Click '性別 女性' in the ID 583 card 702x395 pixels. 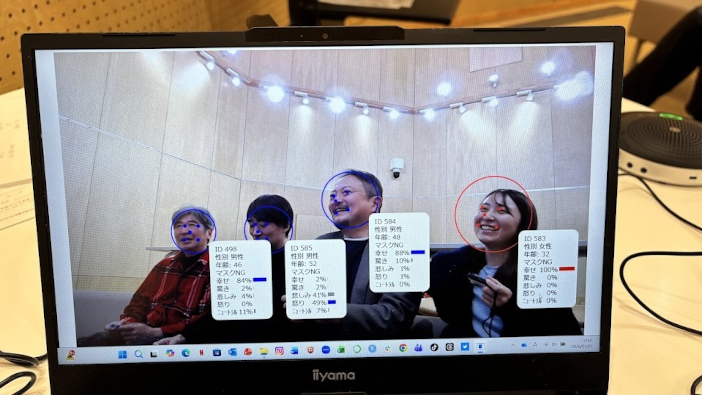(537, 246)
